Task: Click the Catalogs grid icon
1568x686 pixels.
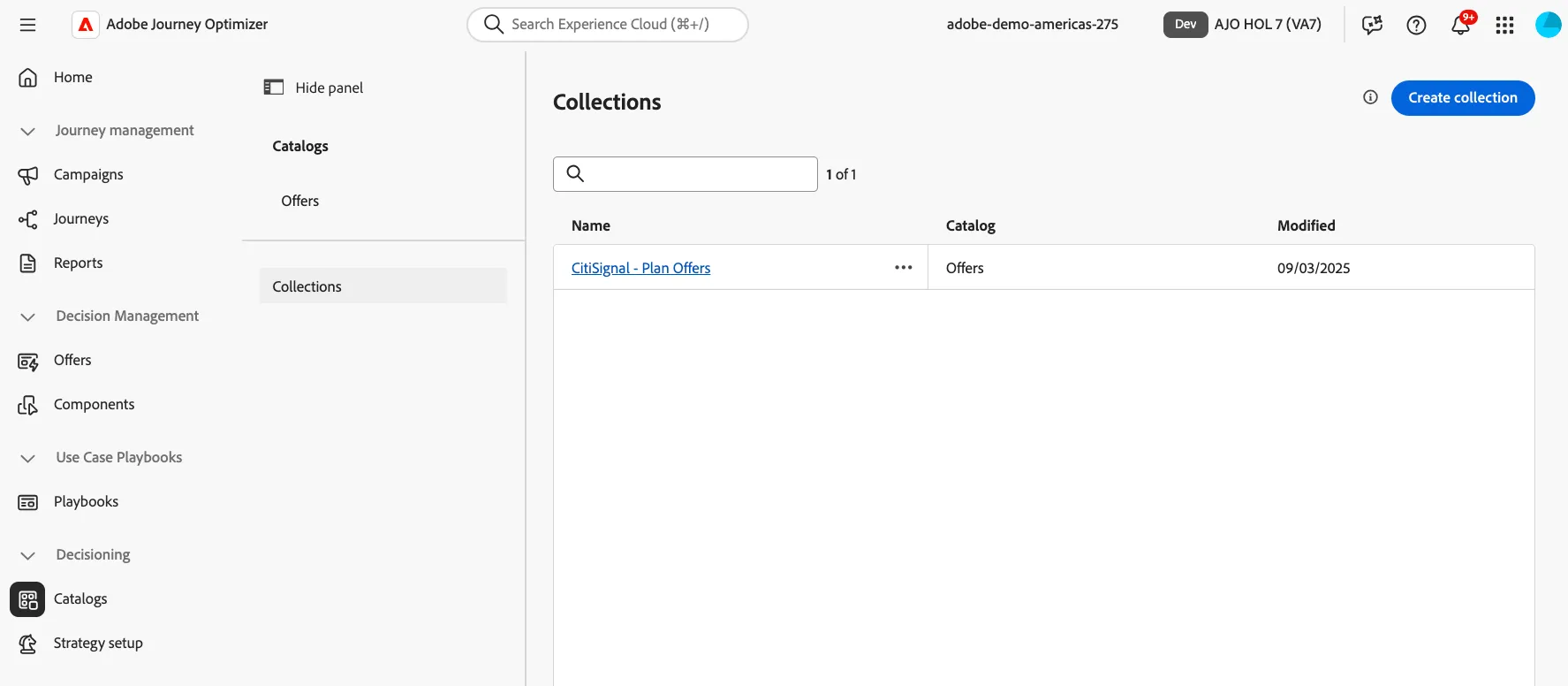Action: point(27,599)
